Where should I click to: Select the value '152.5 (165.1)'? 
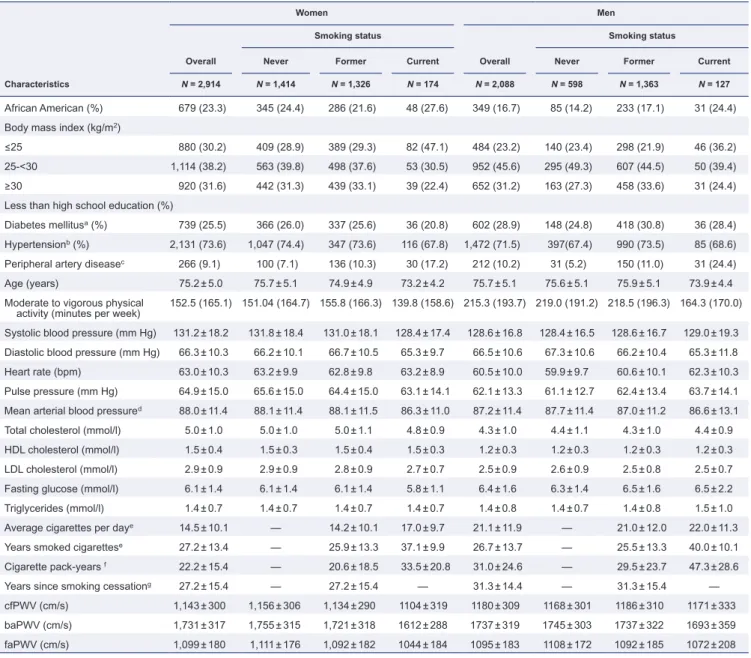[x=201, y=303]
